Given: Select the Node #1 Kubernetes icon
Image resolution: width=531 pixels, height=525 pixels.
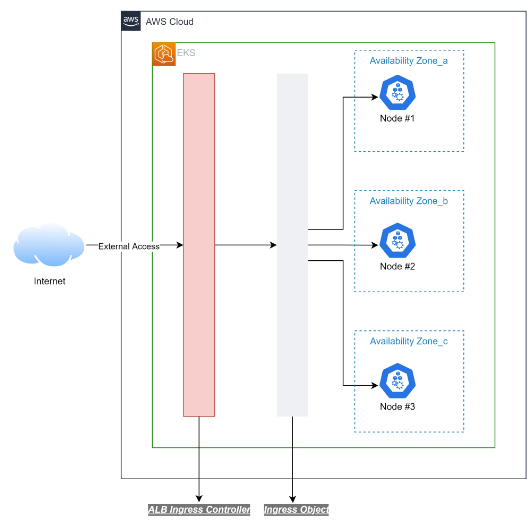Looking at the screenshot, I should pyautogui.click(x=397, y=93).
